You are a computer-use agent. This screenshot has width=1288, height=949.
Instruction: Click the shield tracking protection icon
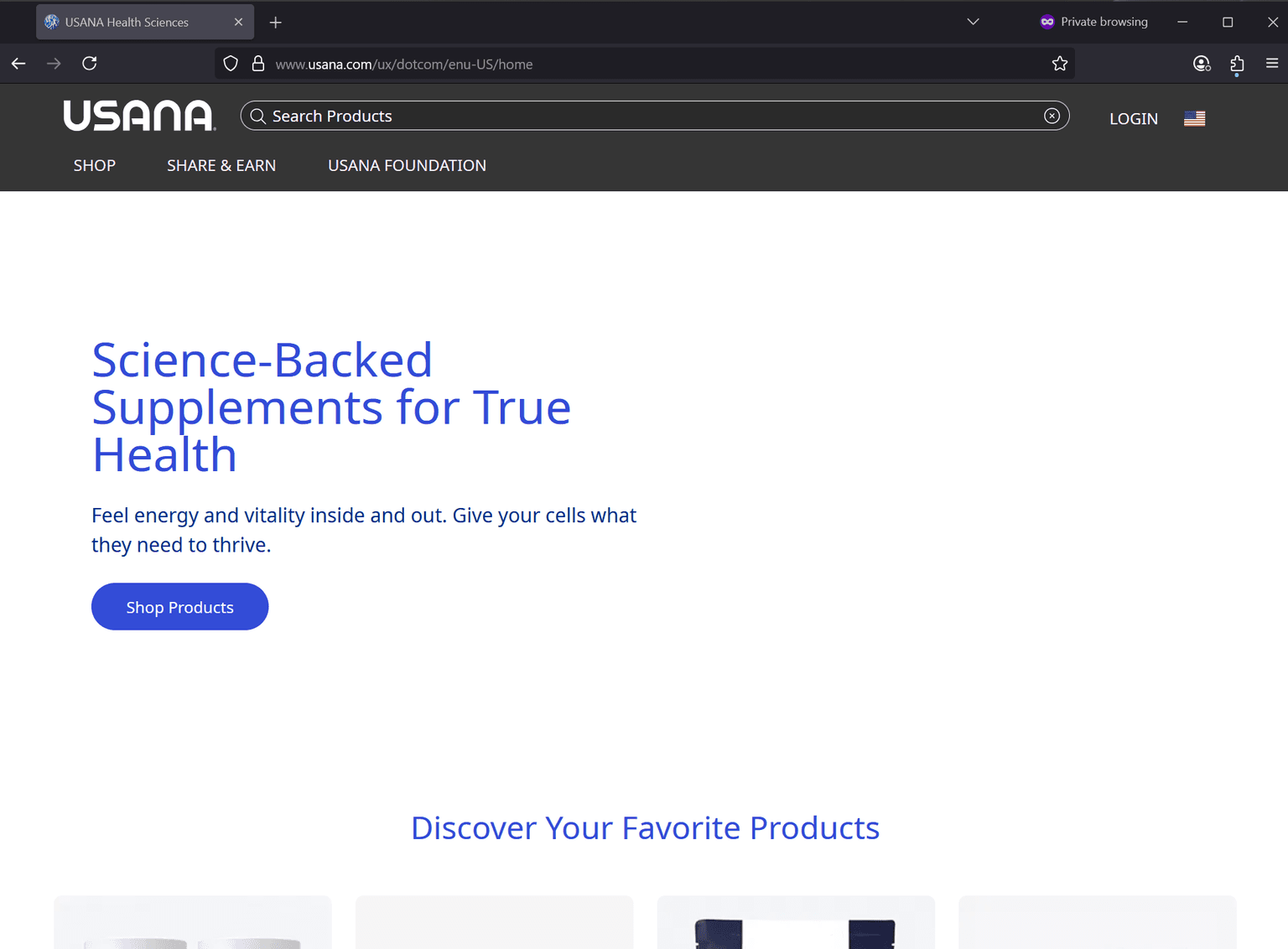[230, 63]
